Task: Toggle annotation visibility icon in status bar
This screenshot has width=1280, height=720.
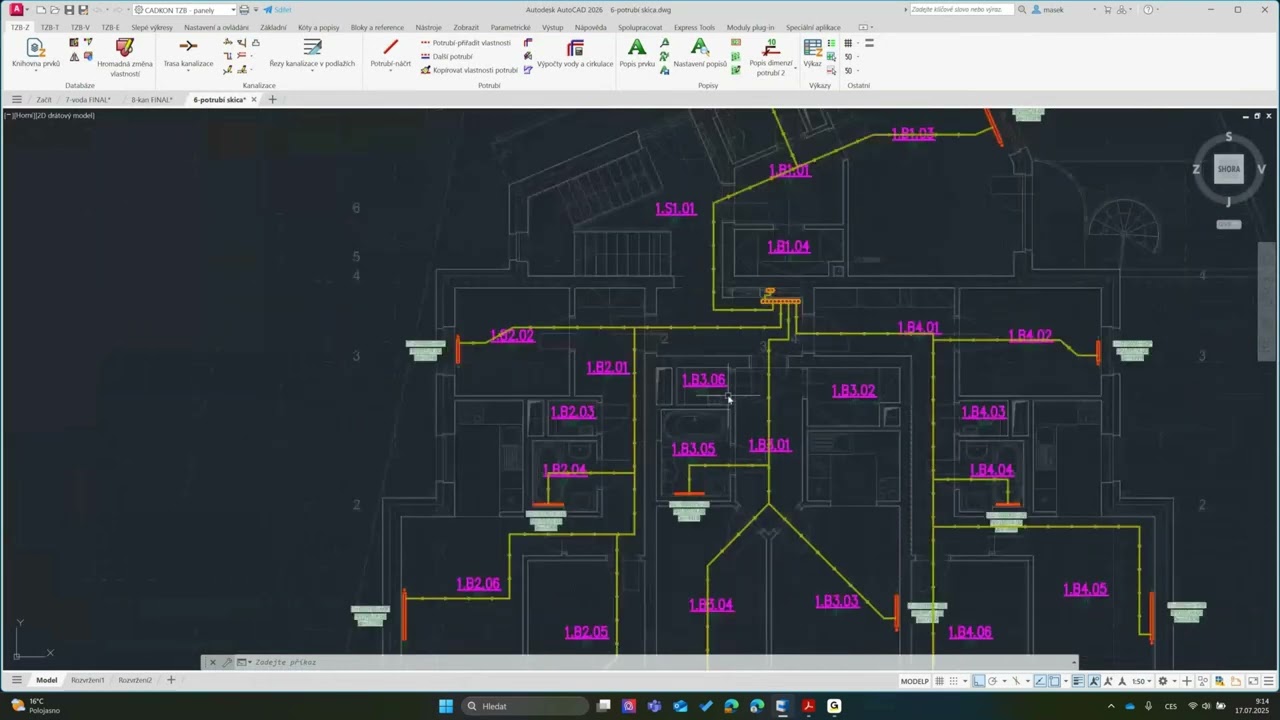Action: [1094, 681]
